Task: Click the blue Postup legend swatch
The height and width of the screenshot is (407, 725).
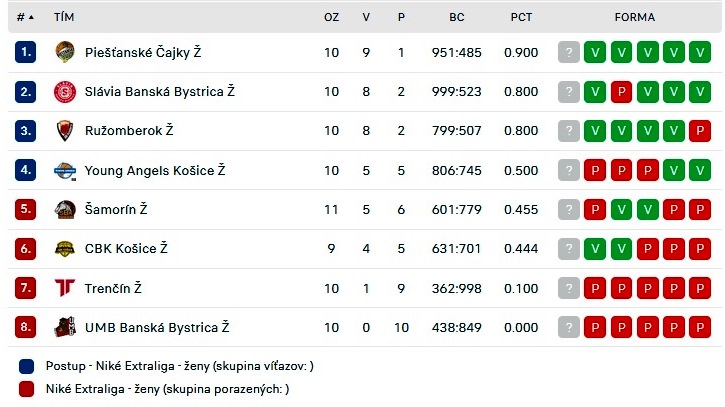Action: coord(26,366)
